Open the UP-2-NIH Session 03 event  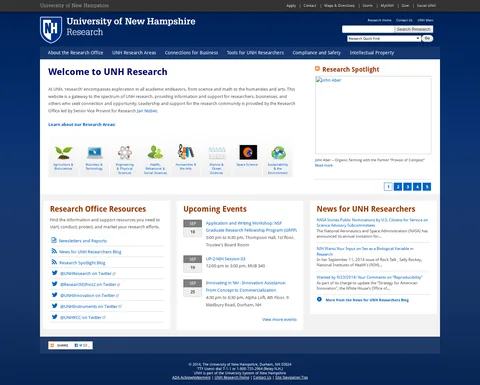tap(226, 259)
